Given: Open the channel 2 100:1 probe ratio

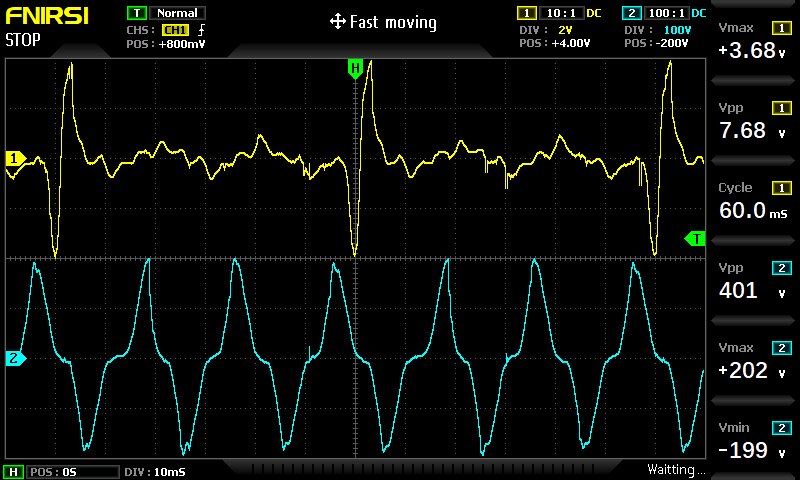Looking at the screenshot, I should coord(664,13).
